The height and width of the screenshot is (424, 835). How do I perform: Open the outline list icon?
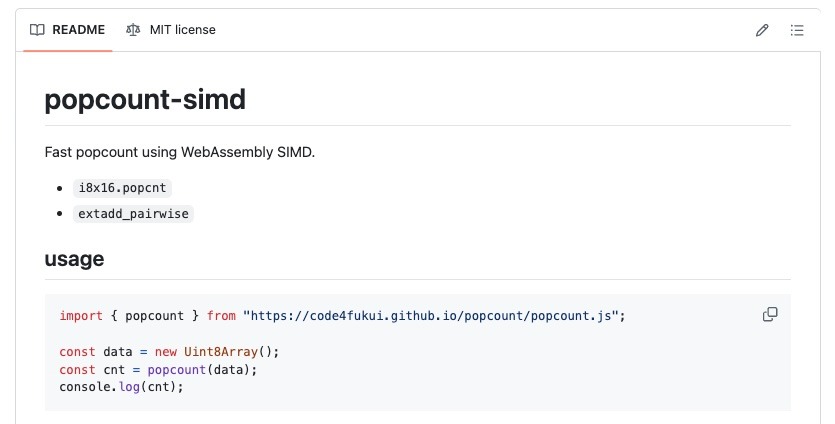pos(797,30)
